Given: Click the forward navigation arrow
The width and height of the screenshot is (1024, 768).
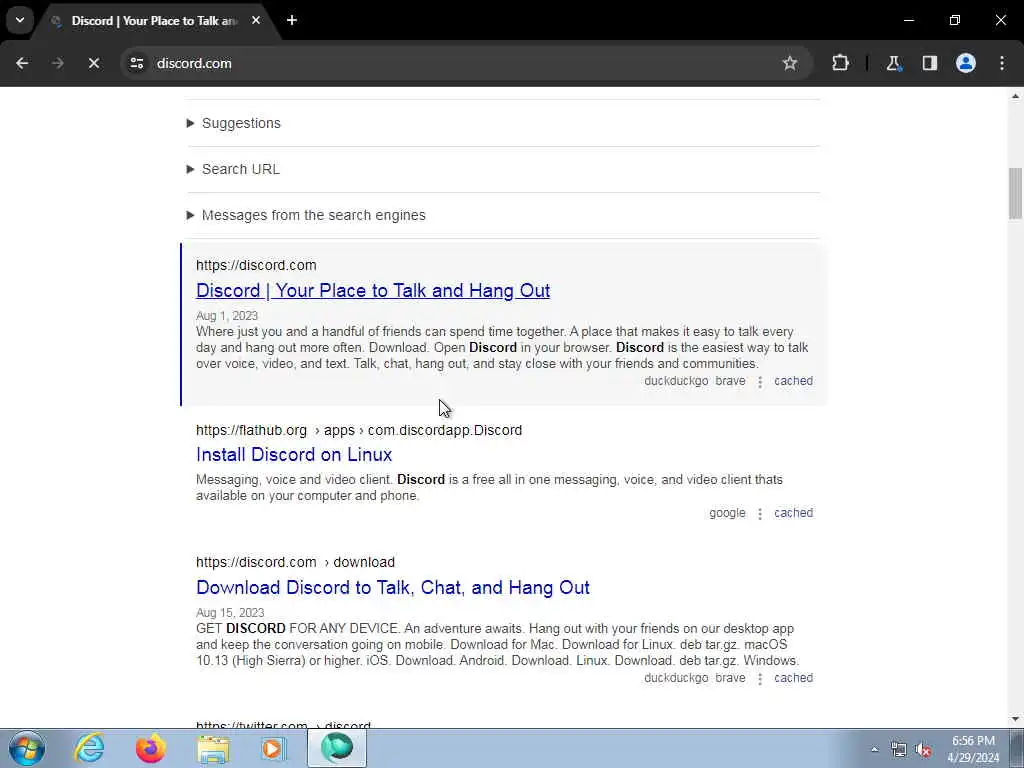Looking at the screenshot, I should 57,63.
